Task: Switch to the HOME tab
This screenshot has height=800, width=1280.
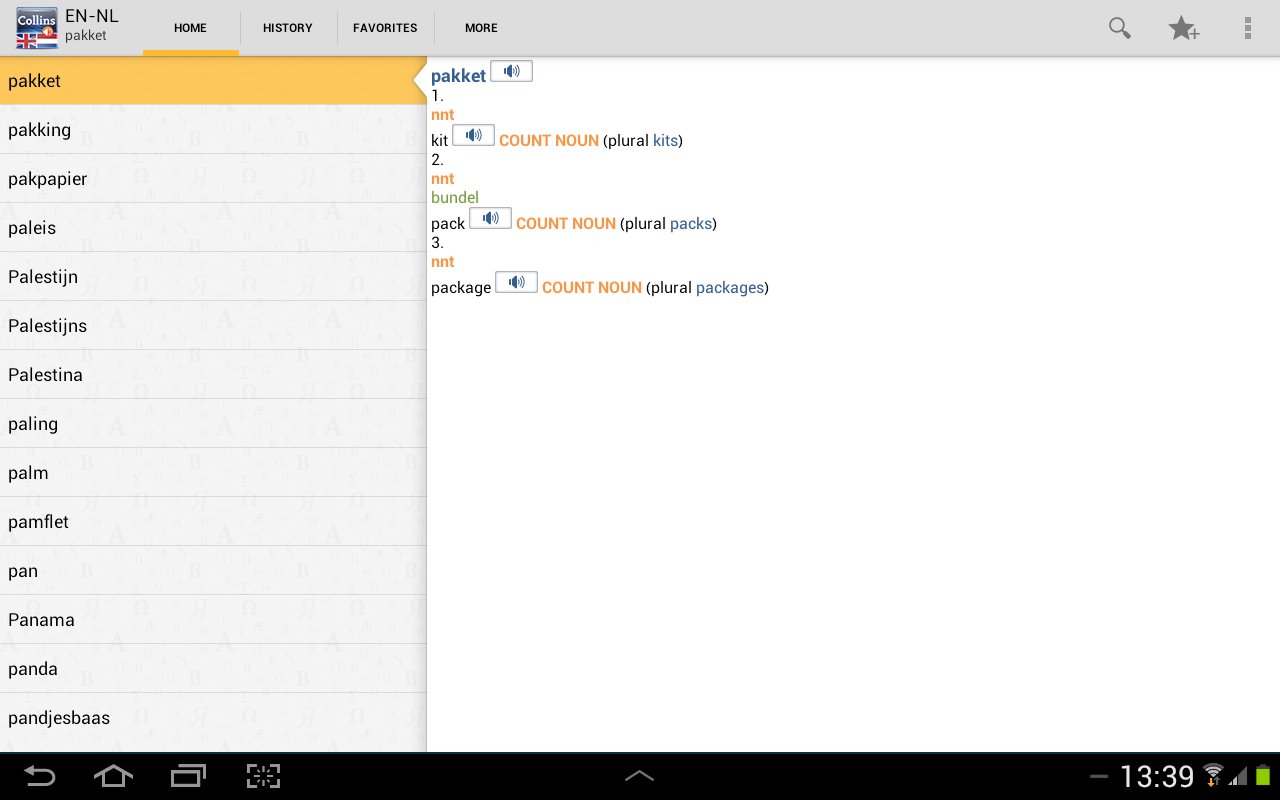Action: click(190, 28)
